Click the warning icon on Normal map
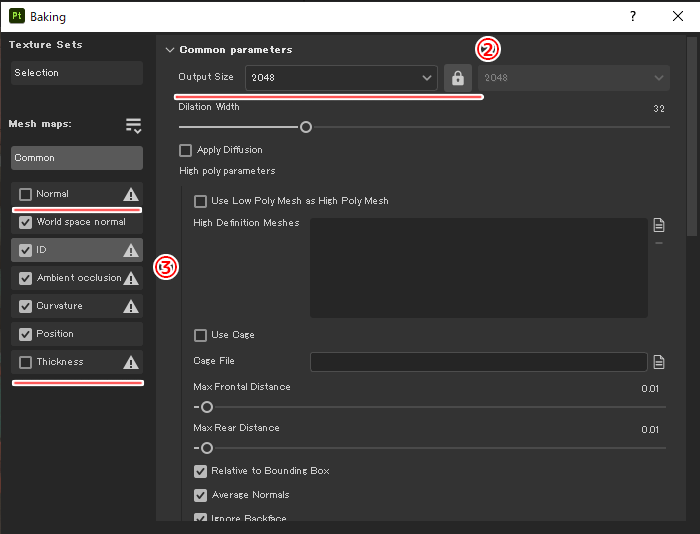700x534 pixels. [x=130, y=194]
